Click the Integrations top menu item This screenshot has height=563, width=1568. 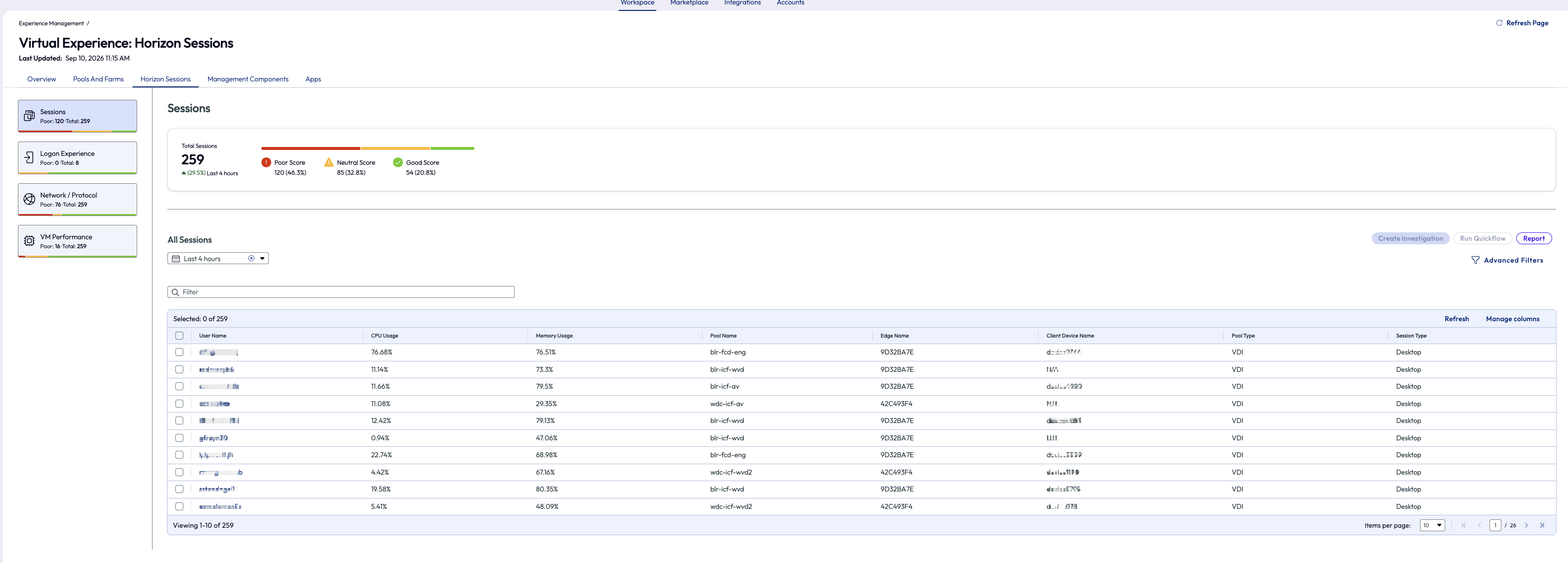click(x=742, y=3)
